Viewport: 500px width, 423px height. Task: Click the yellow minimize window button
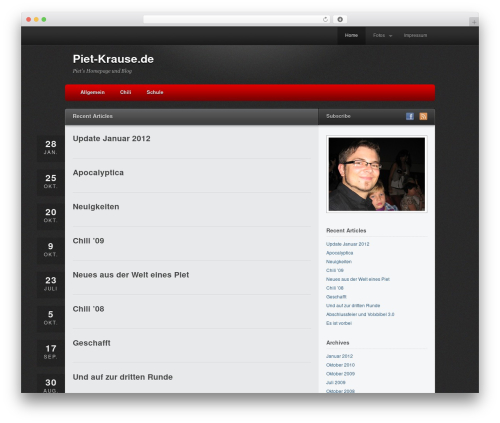pyautogui.click(x=36, y=19)
